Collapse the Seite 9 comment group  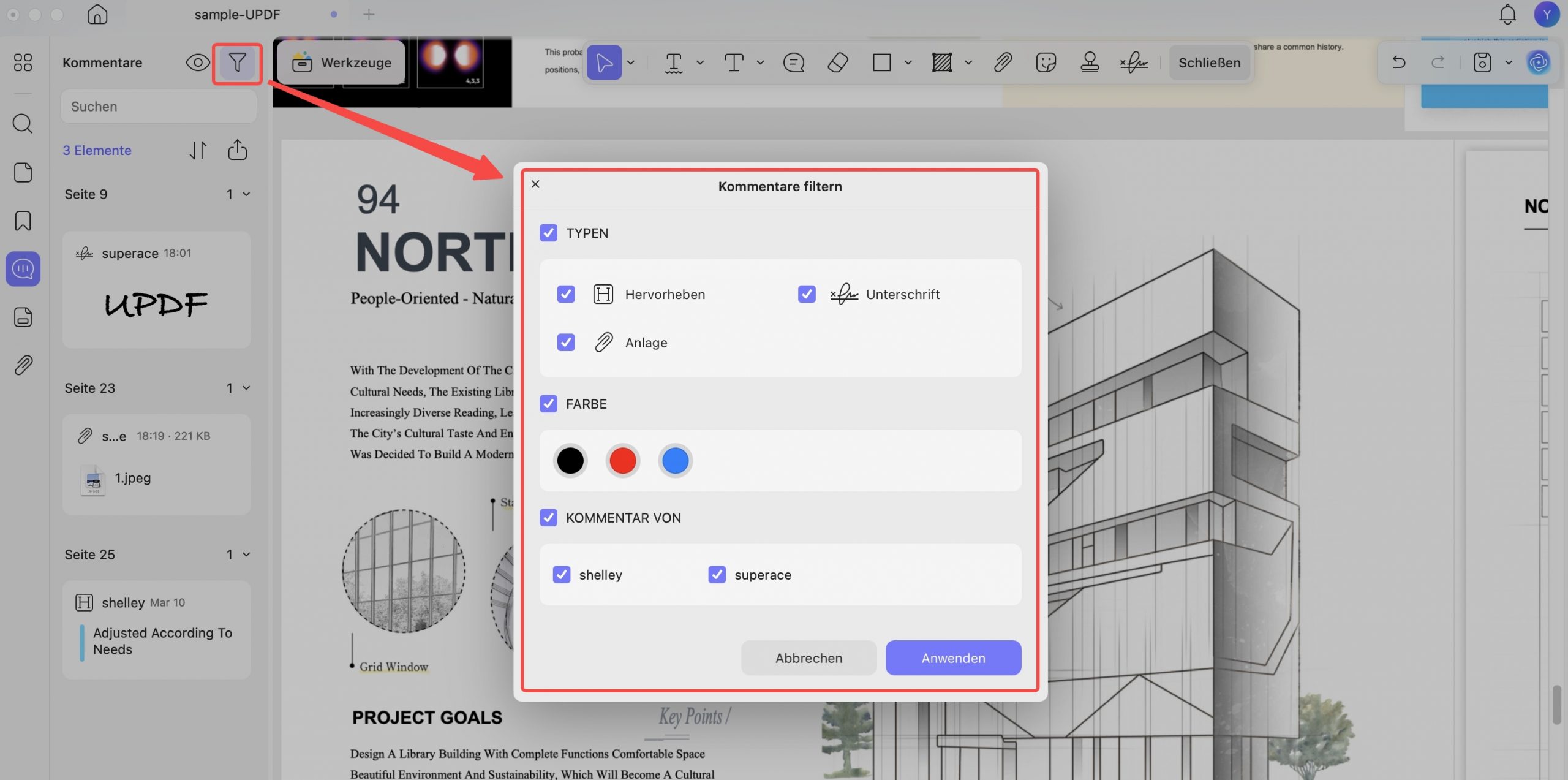[246, 194]
